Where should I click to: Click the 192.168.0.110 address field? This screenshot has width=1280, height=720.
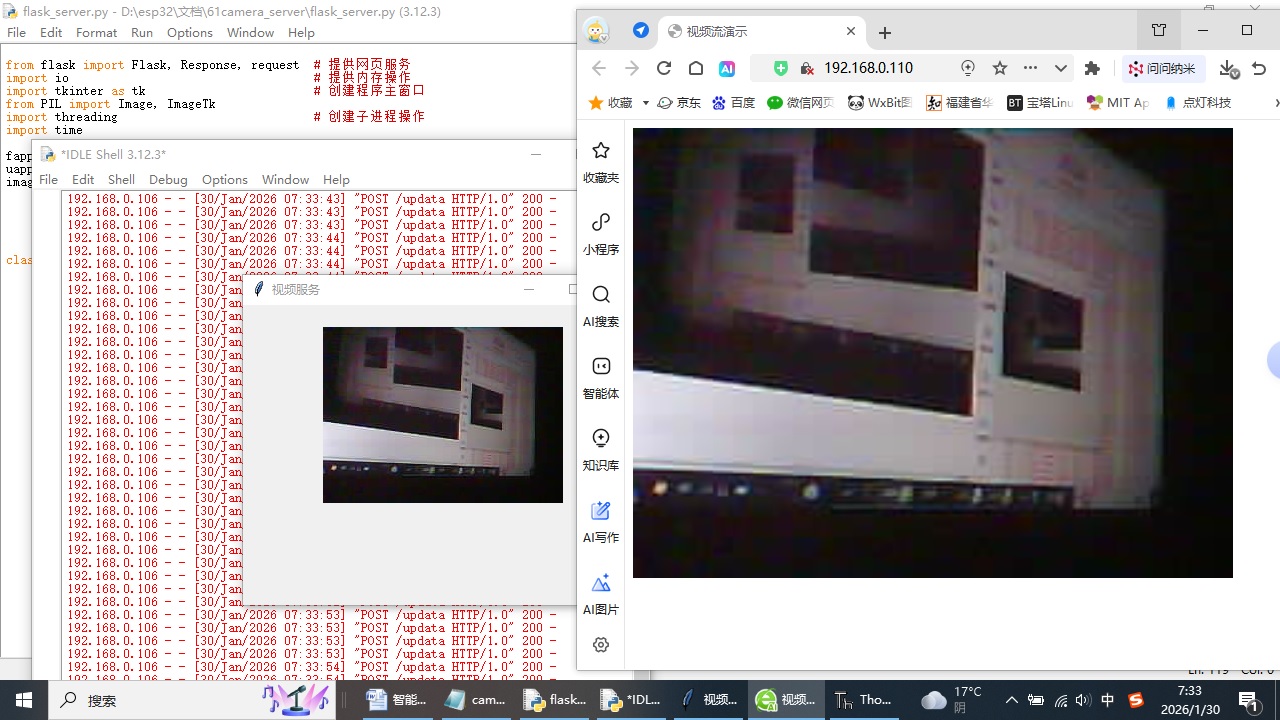pyautogui.click(x=868, y=68)
